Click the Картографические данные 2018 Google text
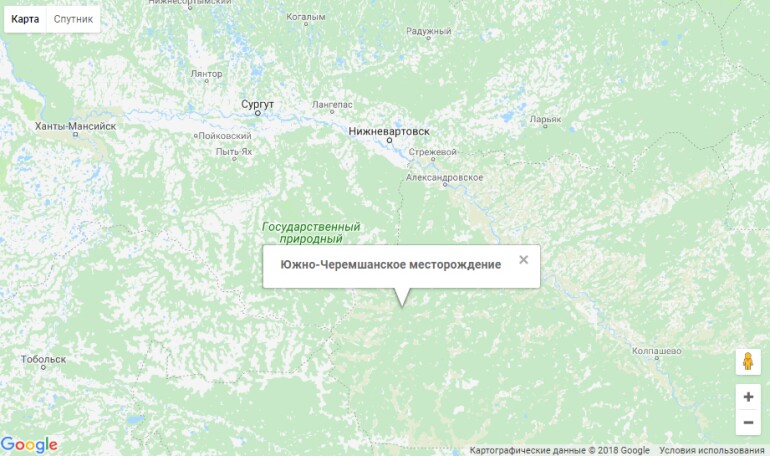Viewport: 770px width, 456px height. point(559,450)
